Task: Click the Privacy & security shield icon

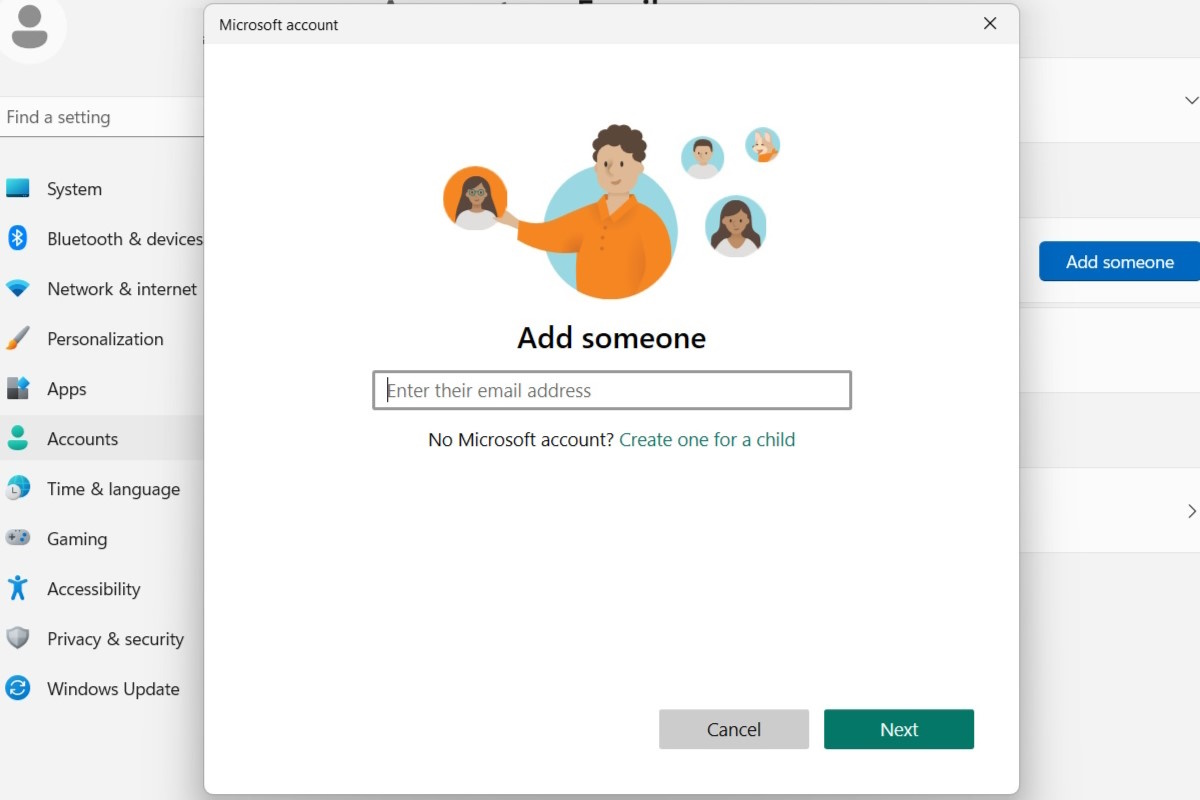Action: point(18,638)
